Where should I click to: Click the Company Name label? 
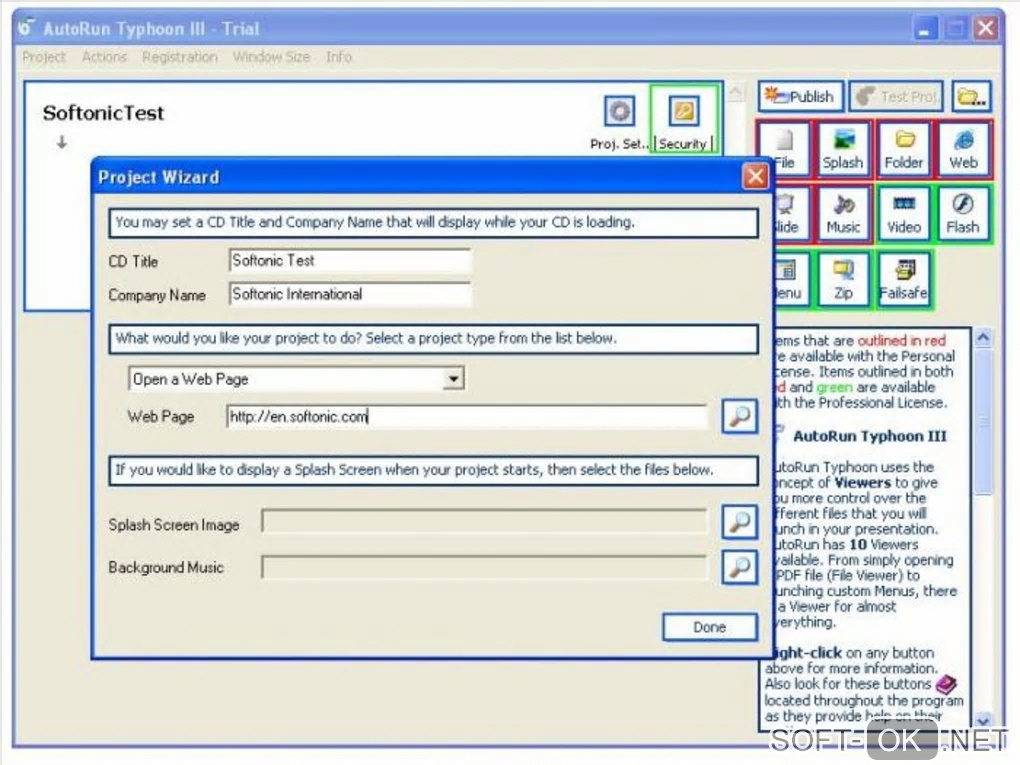click(x=157, y=295)
